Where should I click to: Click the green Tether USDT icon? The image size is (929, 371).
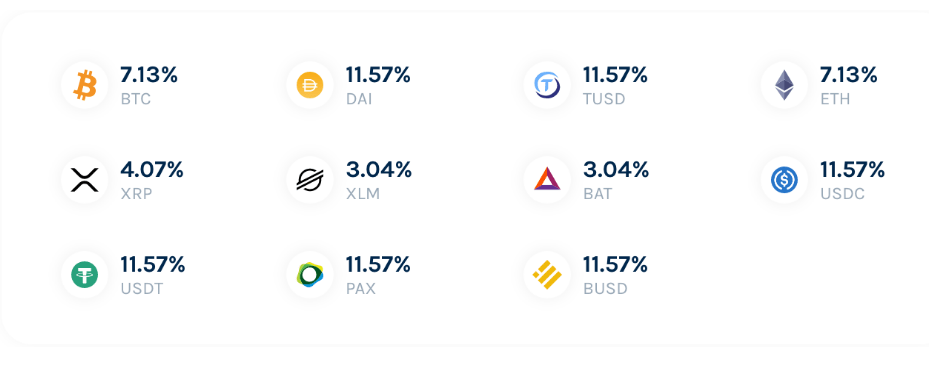85,274
